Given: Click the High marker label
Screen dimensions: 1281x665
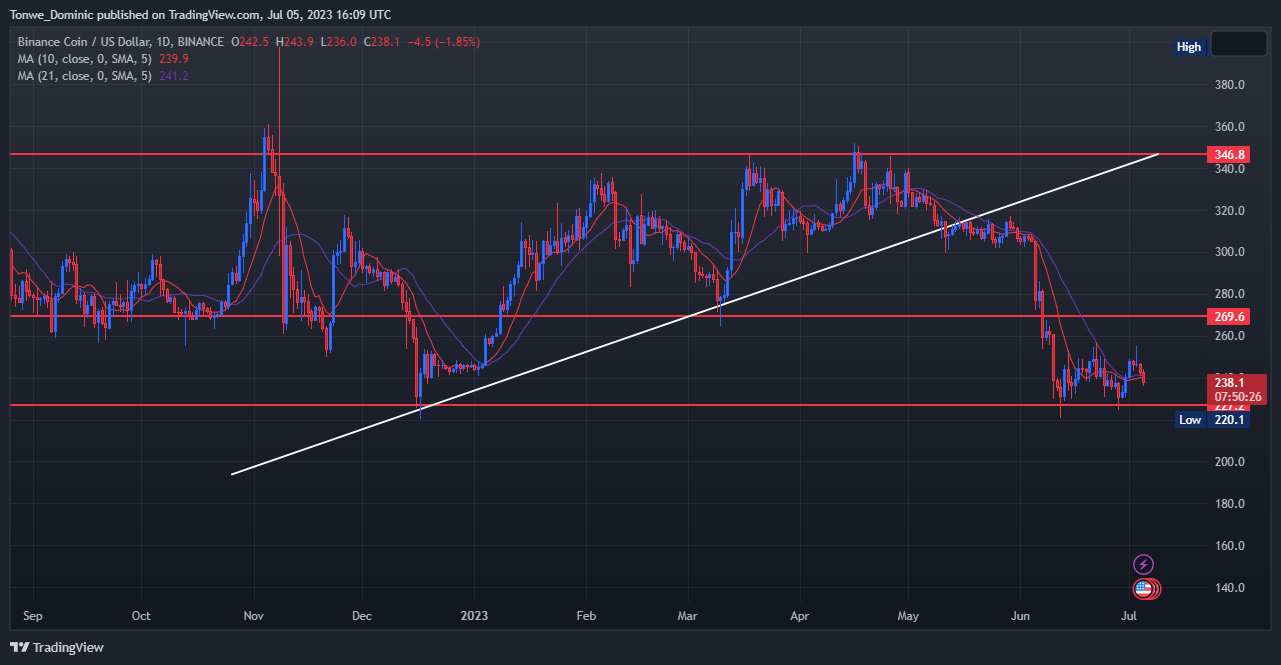Looking at the screenshot, I should (x=1189, y=47).
